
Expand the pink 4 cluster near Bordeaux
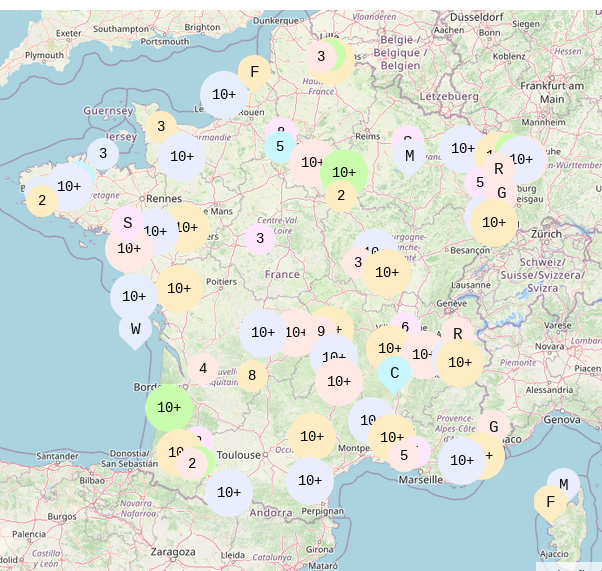click(x=203, y=369)
